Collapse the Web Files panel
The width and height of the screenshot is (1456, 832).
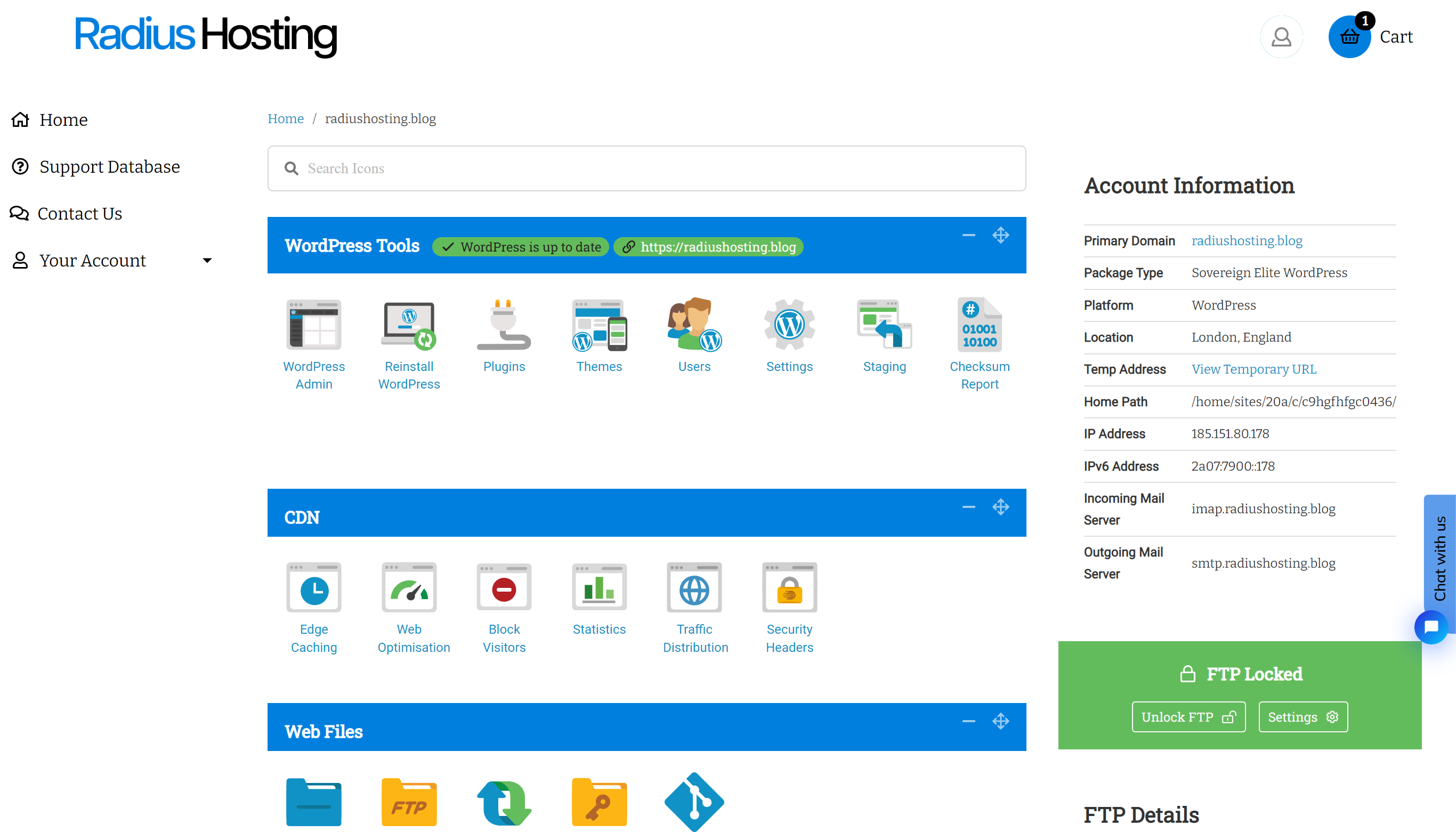pyautogui.click(x=968, y=721)
